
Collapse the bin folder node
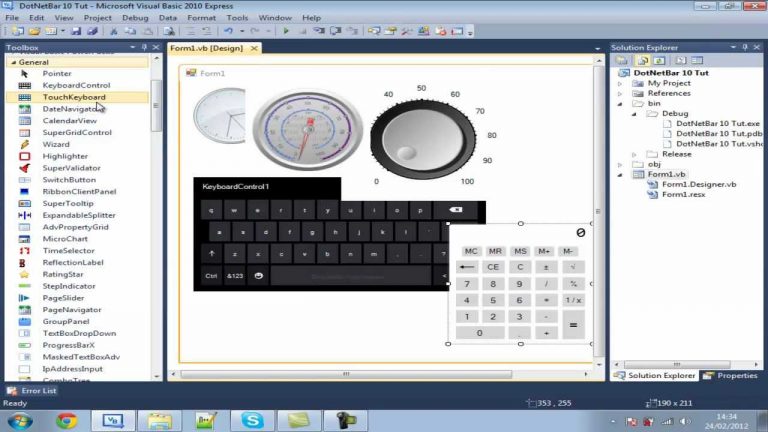pos(620,104)
